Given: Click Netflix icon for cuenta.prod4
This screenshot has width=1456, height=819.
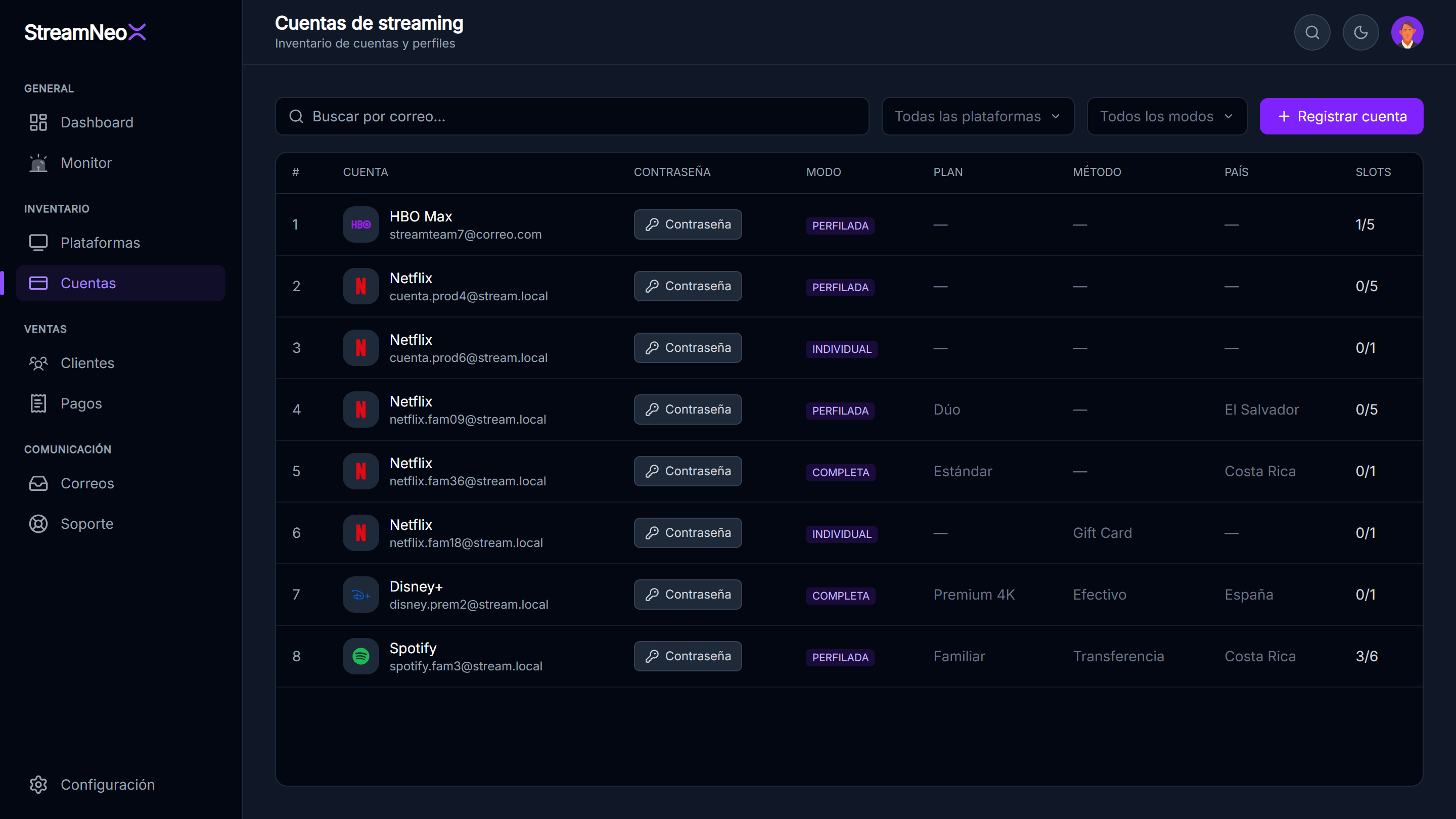Looking at the screenshot, I should [x=360, y=286].
